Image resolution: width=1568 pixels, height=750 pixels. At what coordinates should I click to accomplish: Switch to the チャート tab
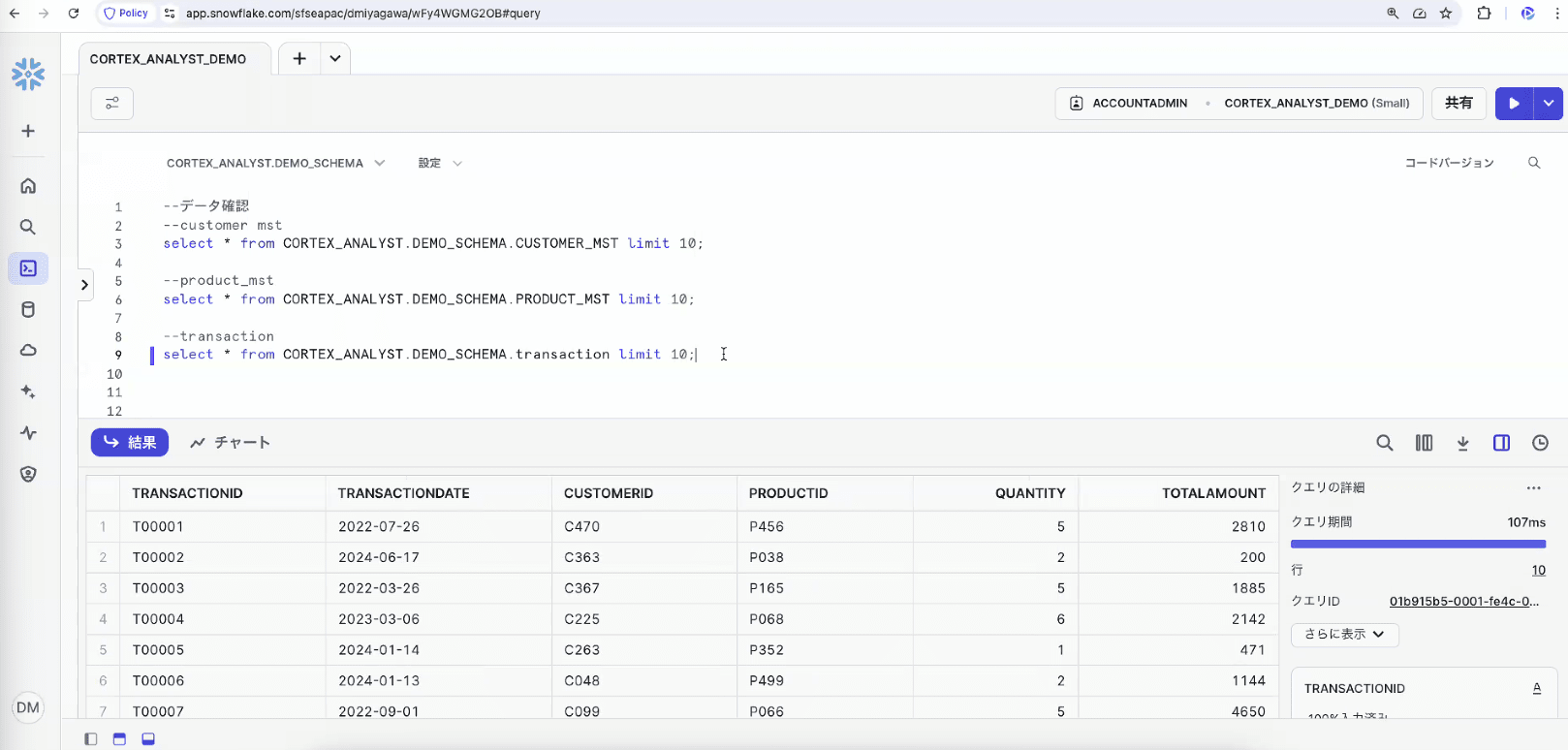pos(231,443)
